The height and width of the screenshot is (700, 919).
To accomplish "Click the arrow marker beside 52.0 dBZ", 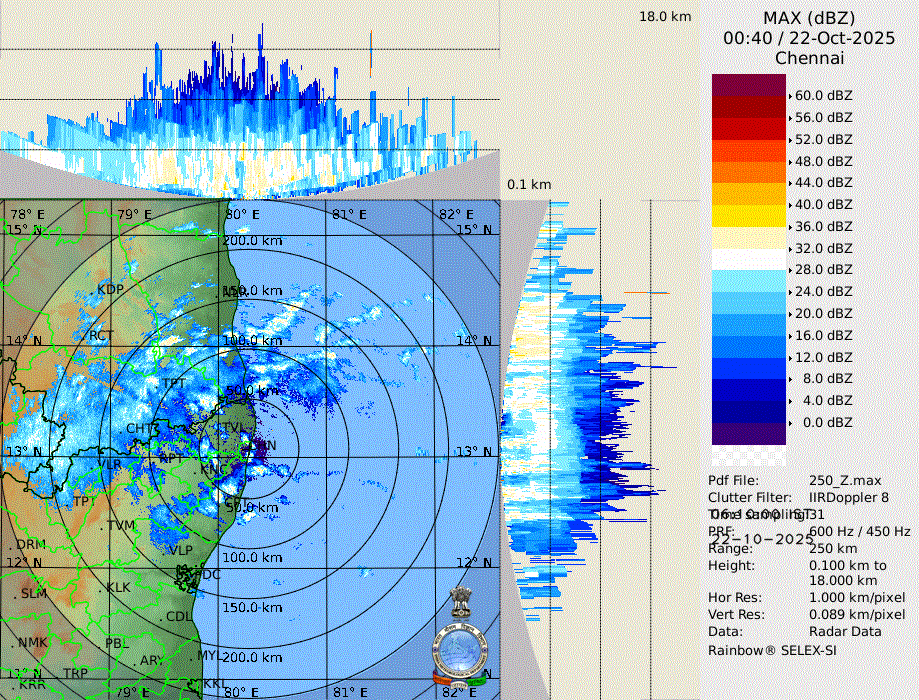I will click(x=791, y=140).
